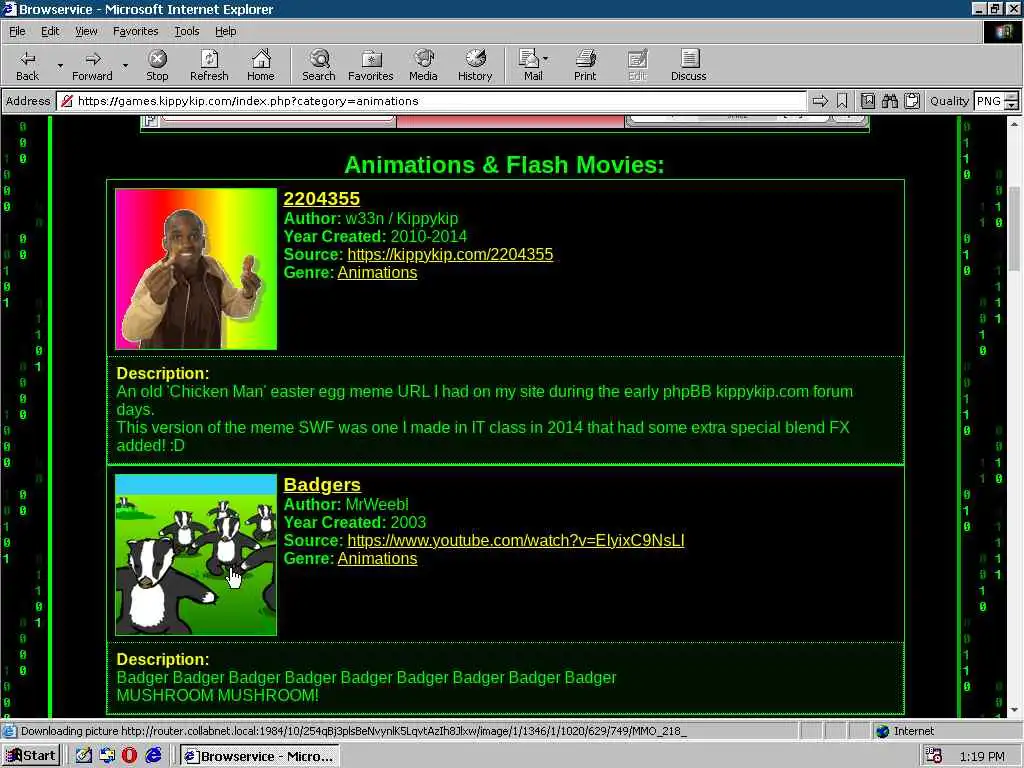
Task: Open the Back history dropdown arrow
Action: coord(60,65)
